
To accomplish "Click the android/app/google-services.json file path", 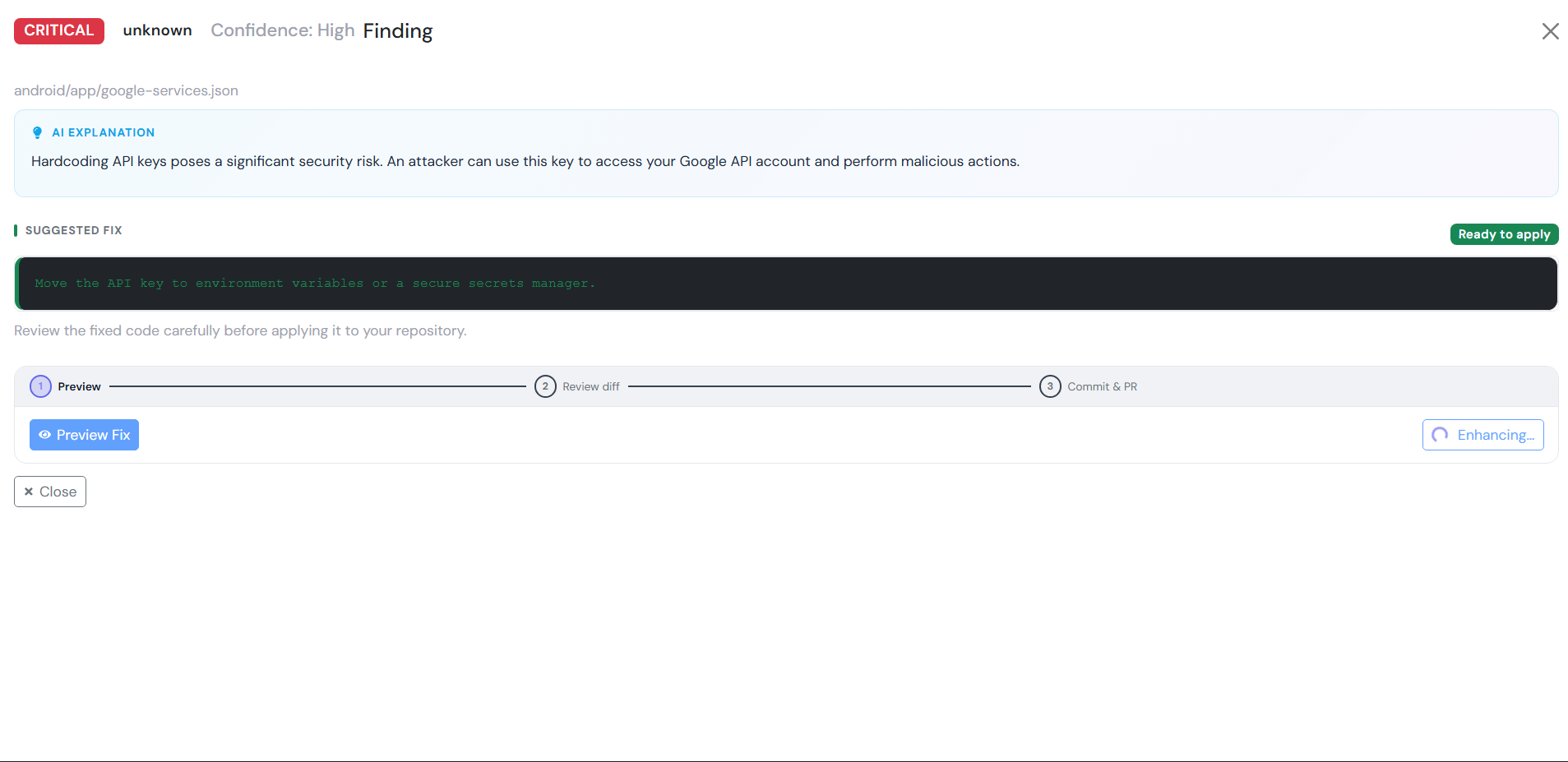I will coord(126,90).
